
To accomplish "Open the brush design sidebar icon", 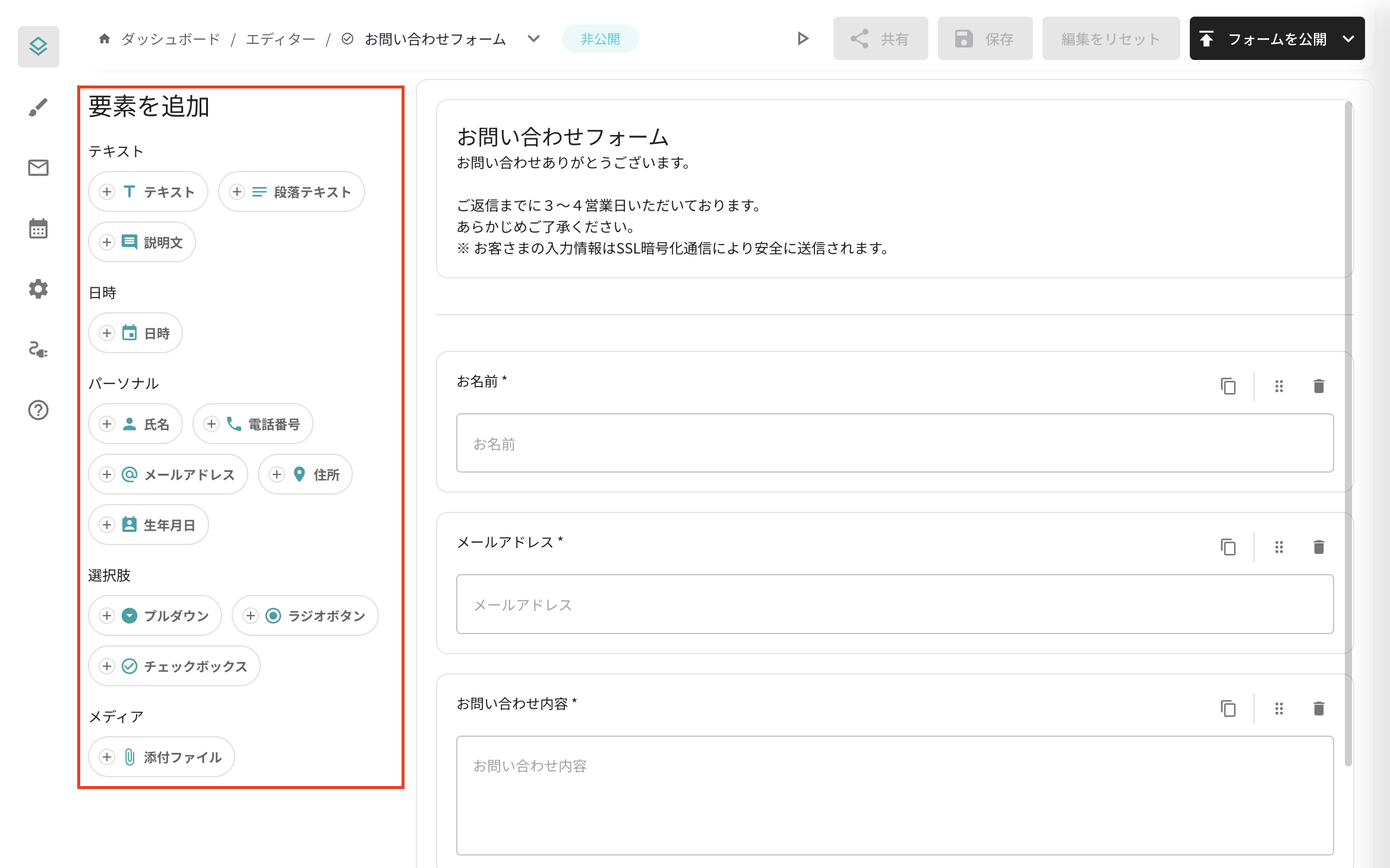I will (39, 107).
